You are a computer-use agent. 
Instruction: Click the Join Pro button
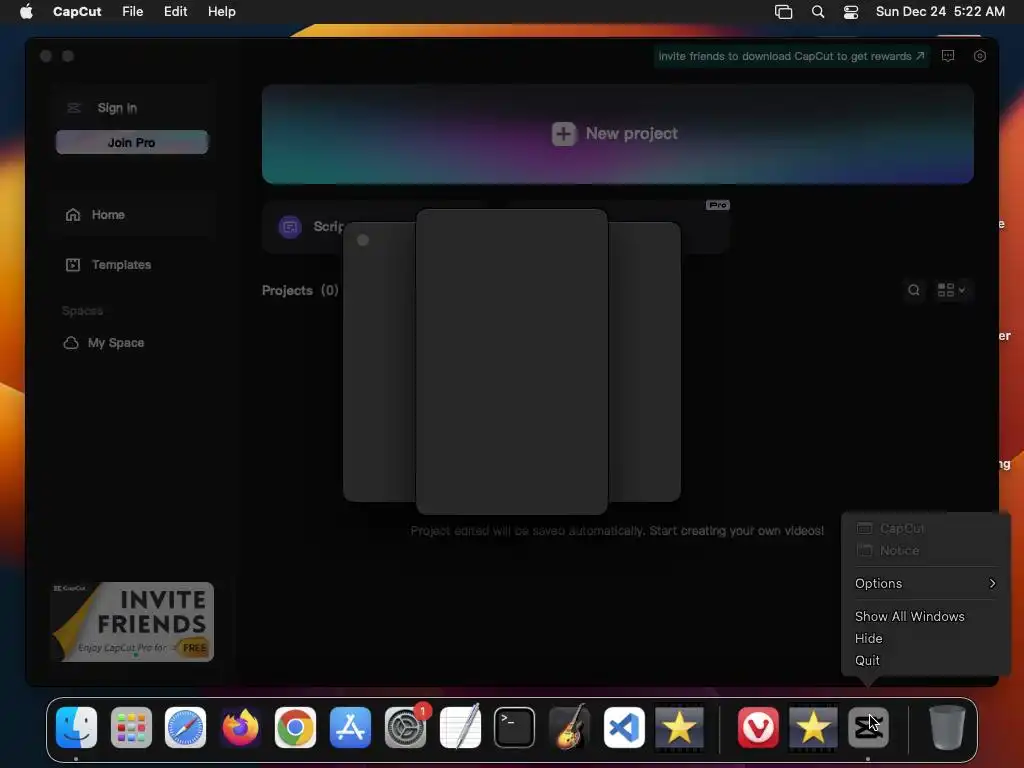(132, 142)
